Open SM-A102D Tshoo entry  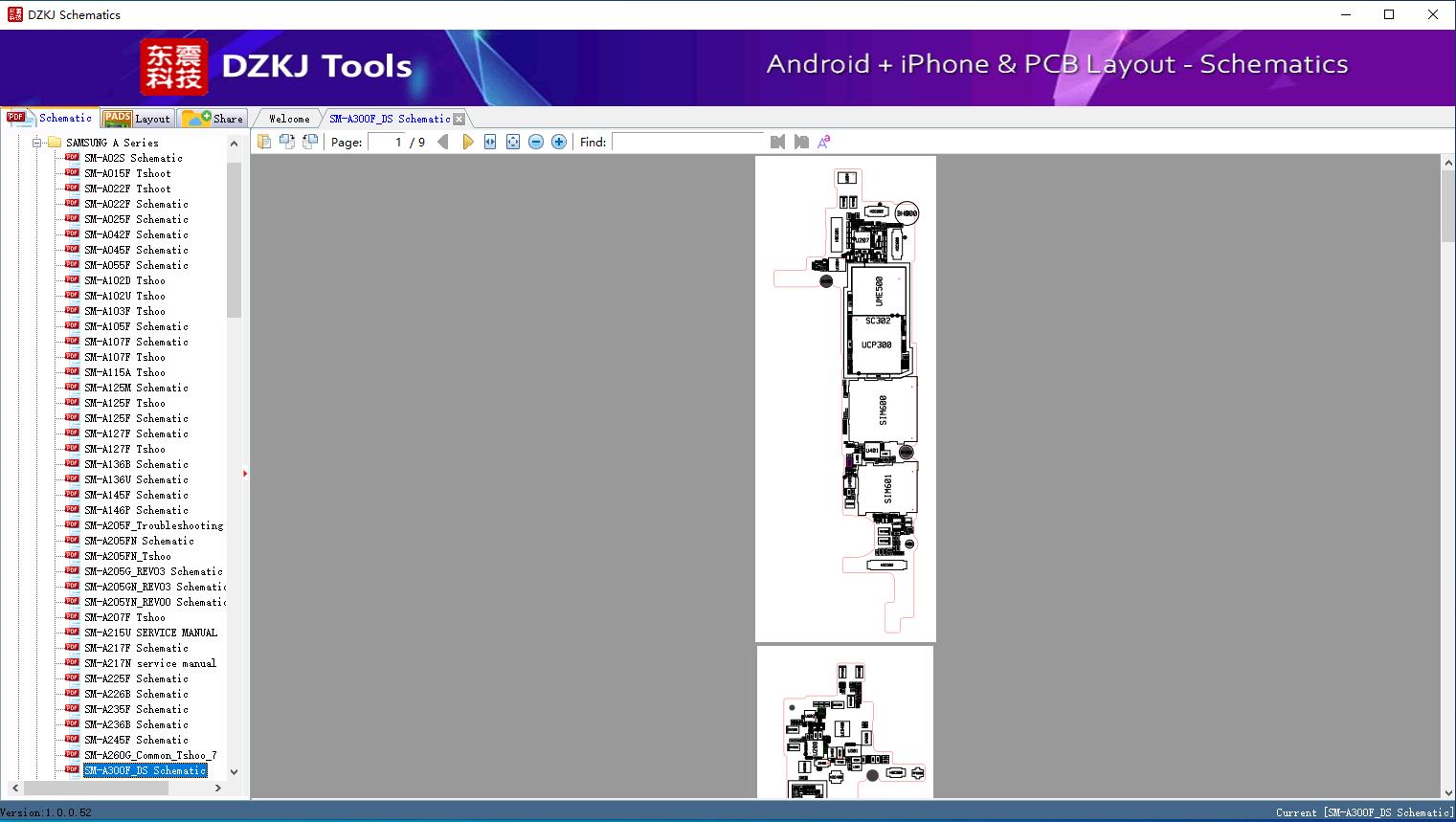[x=124, y=280]
